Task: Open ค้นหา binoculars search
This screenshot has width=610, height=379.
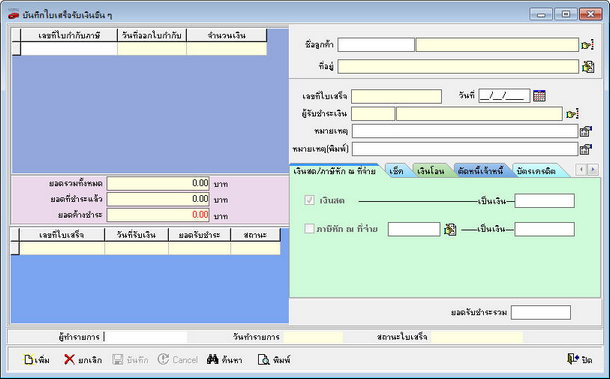Action: 224,360
